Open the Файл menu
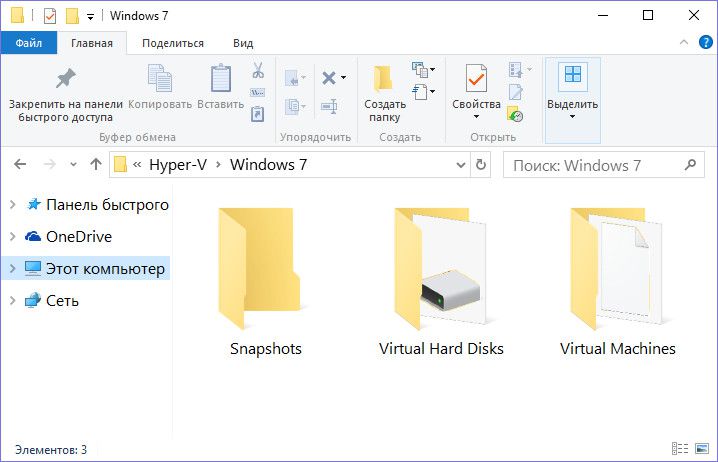 pyautogui.click(x=28, y=43)
